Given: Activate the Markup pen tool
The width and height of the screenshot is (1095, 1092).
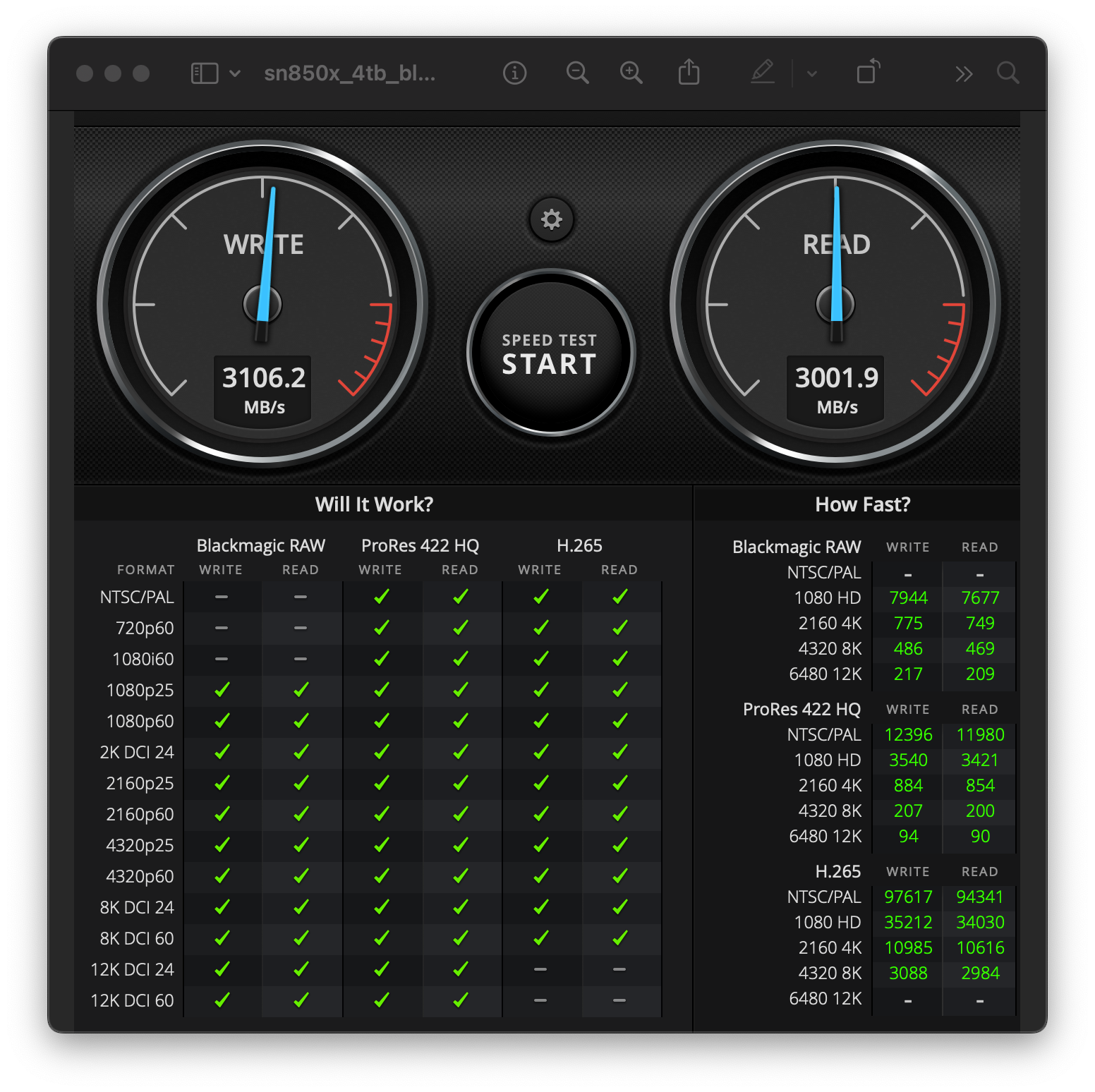Looking at the screenshot, I should pyautogui.click(x=763, y=72).
